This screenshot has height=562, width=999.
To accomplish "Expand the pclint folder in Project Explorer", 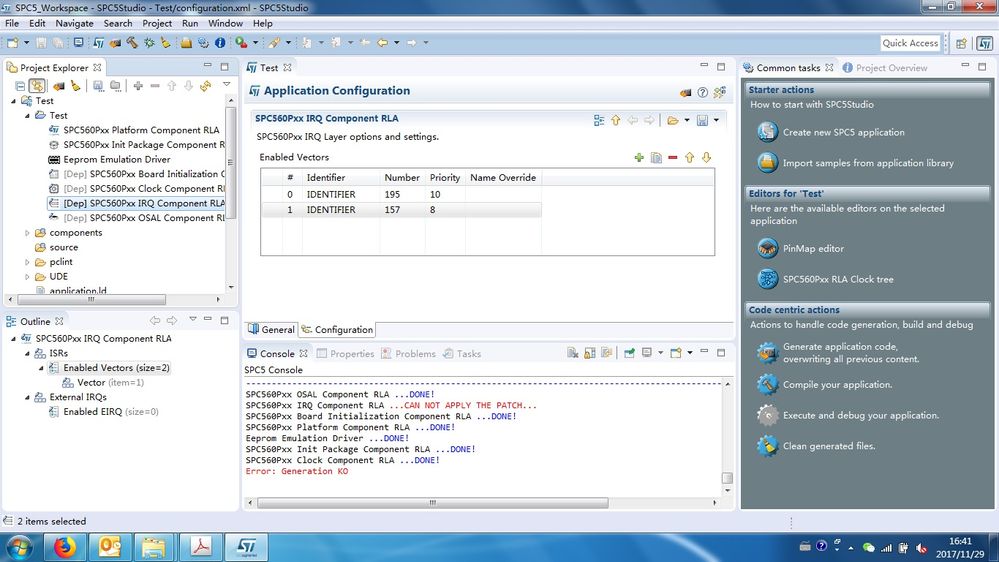I will click(27, 263).
